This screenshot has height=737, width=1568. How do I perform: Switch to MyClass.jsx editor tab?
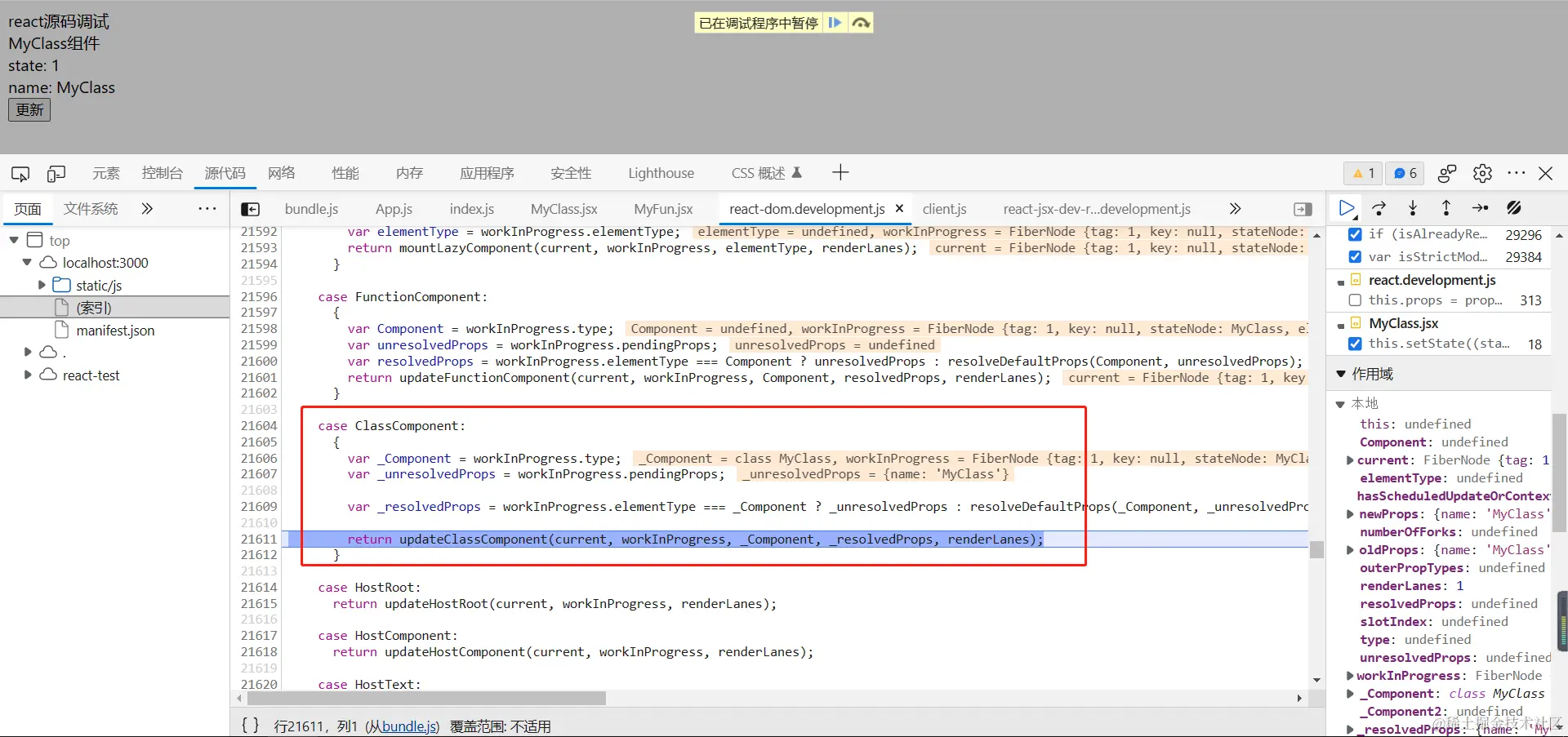point(563,209)
